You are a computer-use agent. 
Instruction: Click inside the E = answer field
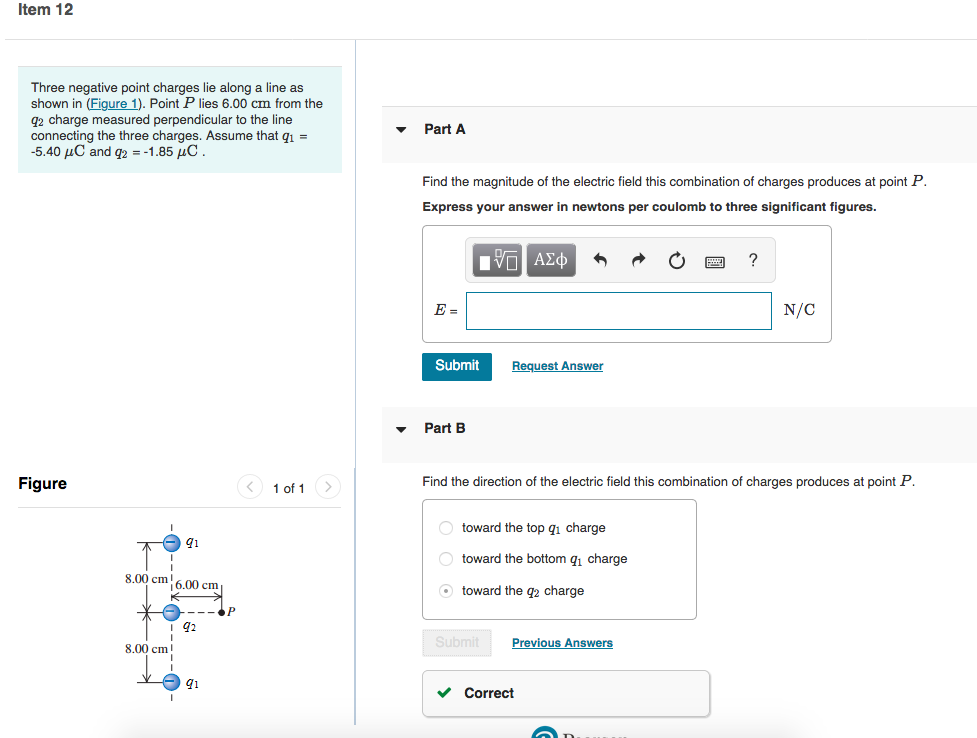coord(618,310)
